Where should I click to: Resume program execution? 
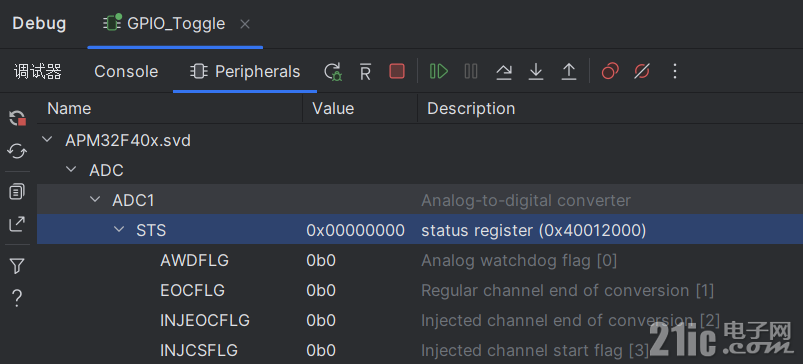click(439, 71)
